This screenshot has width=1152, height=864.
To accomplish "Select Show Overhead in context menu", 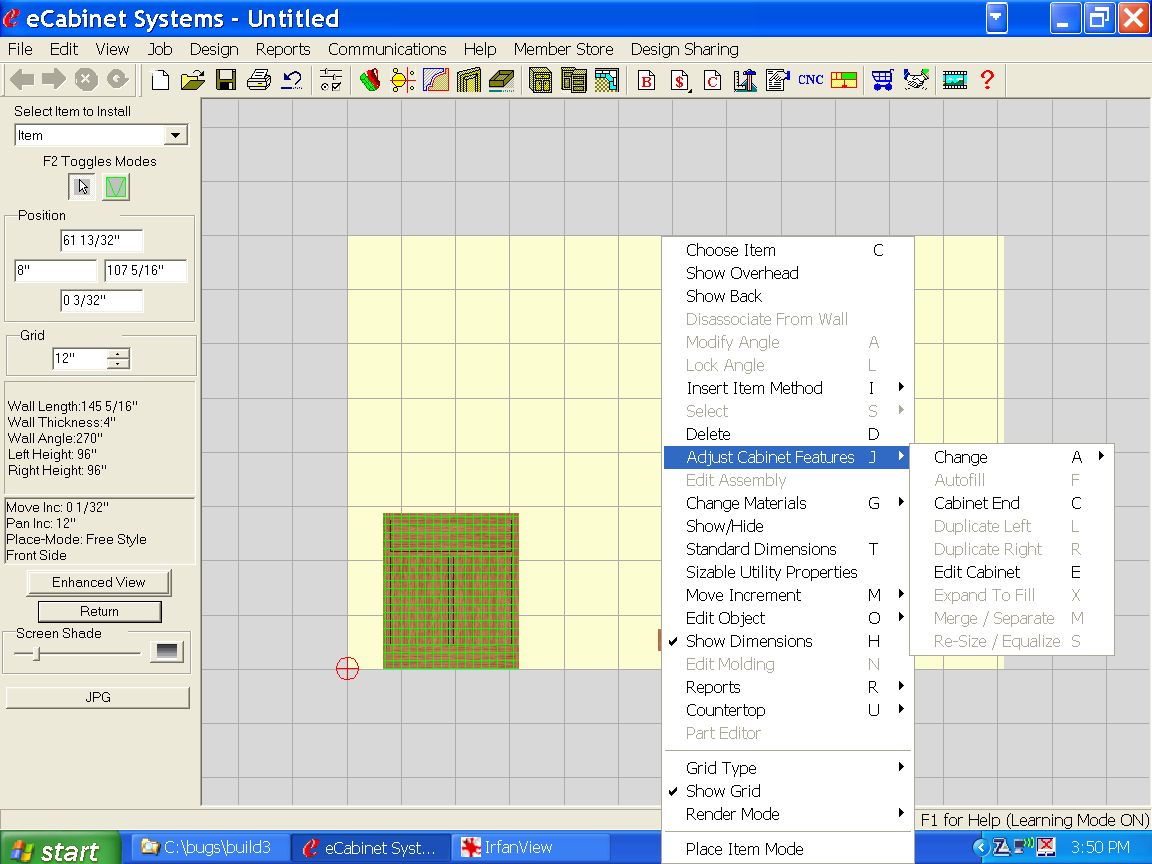I will [788, 273].
